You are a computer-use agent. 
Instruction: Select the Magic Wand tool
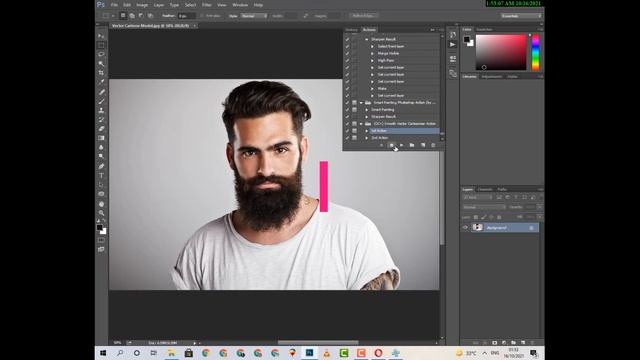tap(101, 64)
